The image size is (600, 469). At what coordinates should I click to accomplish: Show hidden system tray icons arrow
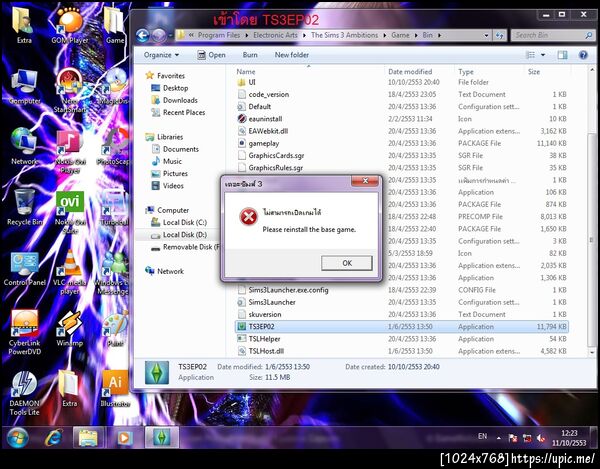tap(499, 438)
